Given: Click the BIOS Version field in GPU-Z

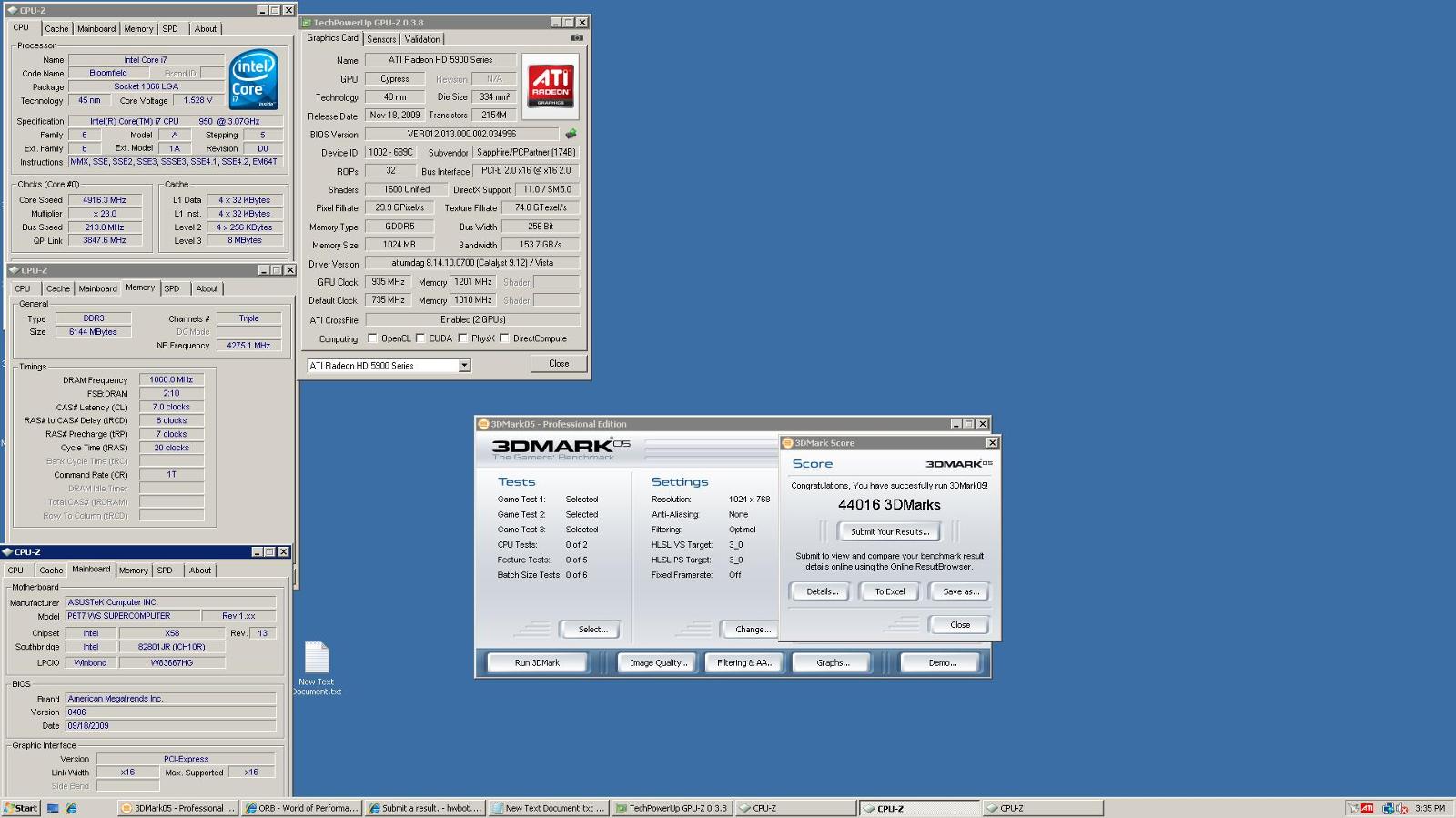Looking at the screenshot, I should [x=461, y=134].
